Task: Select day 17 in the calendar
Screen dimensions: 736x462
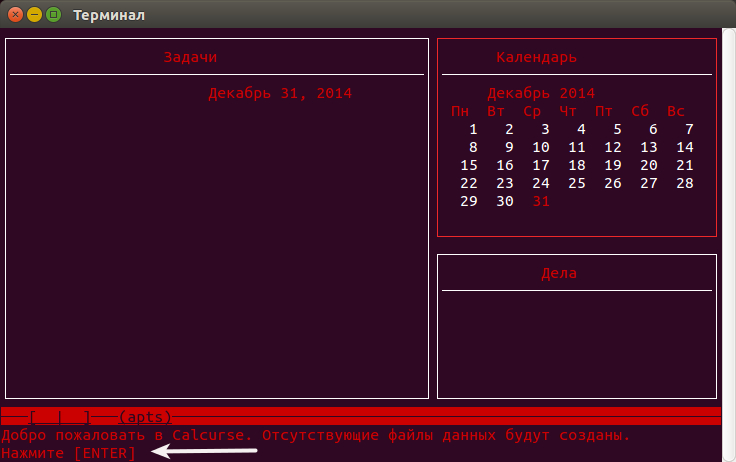Action: click(x=541, y=165)
